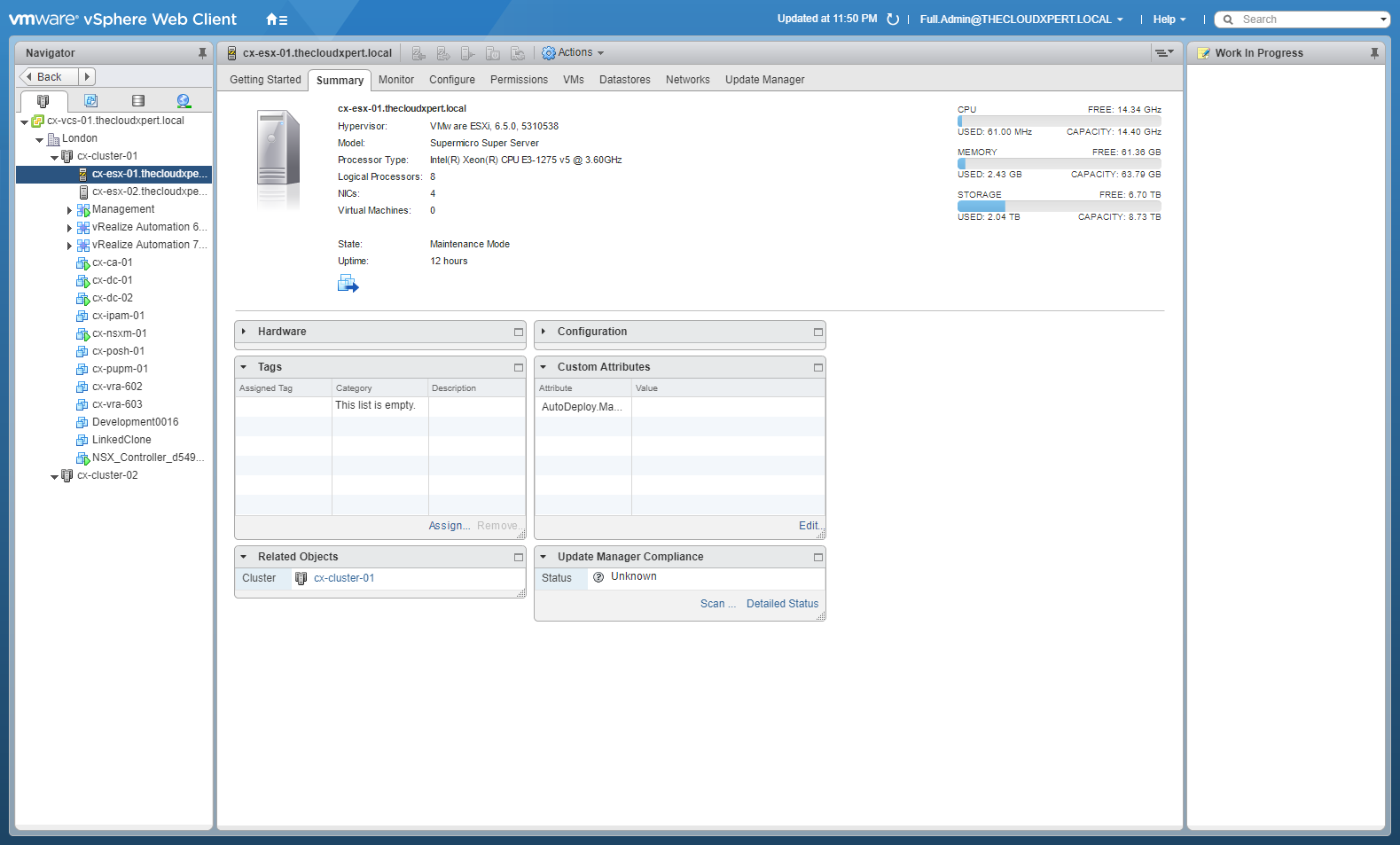The height and width of the screenshot is (845, 1400).
Task: Pin the Navigator panel
Action: tap(202, 53)
